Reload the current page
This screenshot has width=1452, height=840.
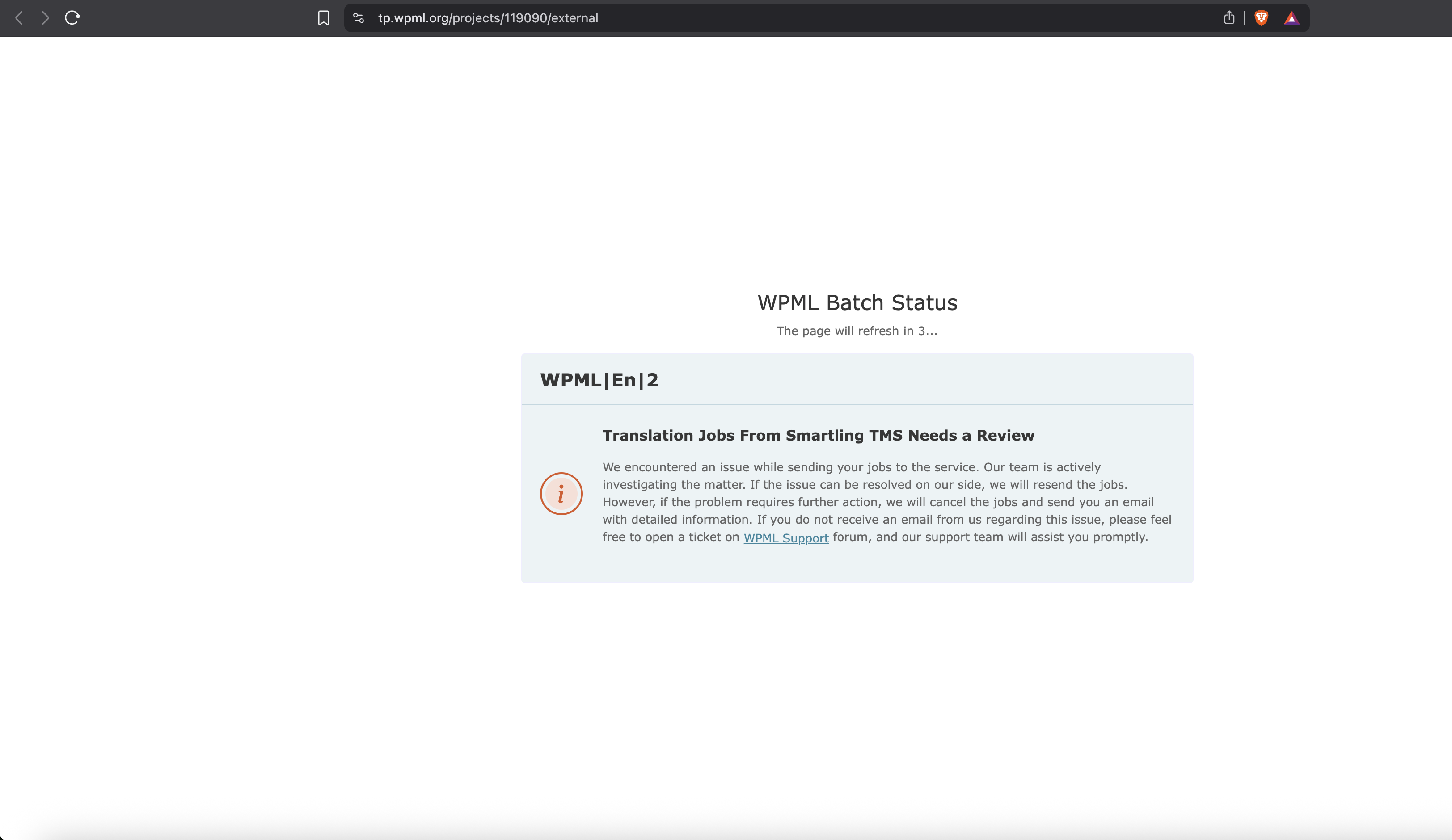coord(72,18)
